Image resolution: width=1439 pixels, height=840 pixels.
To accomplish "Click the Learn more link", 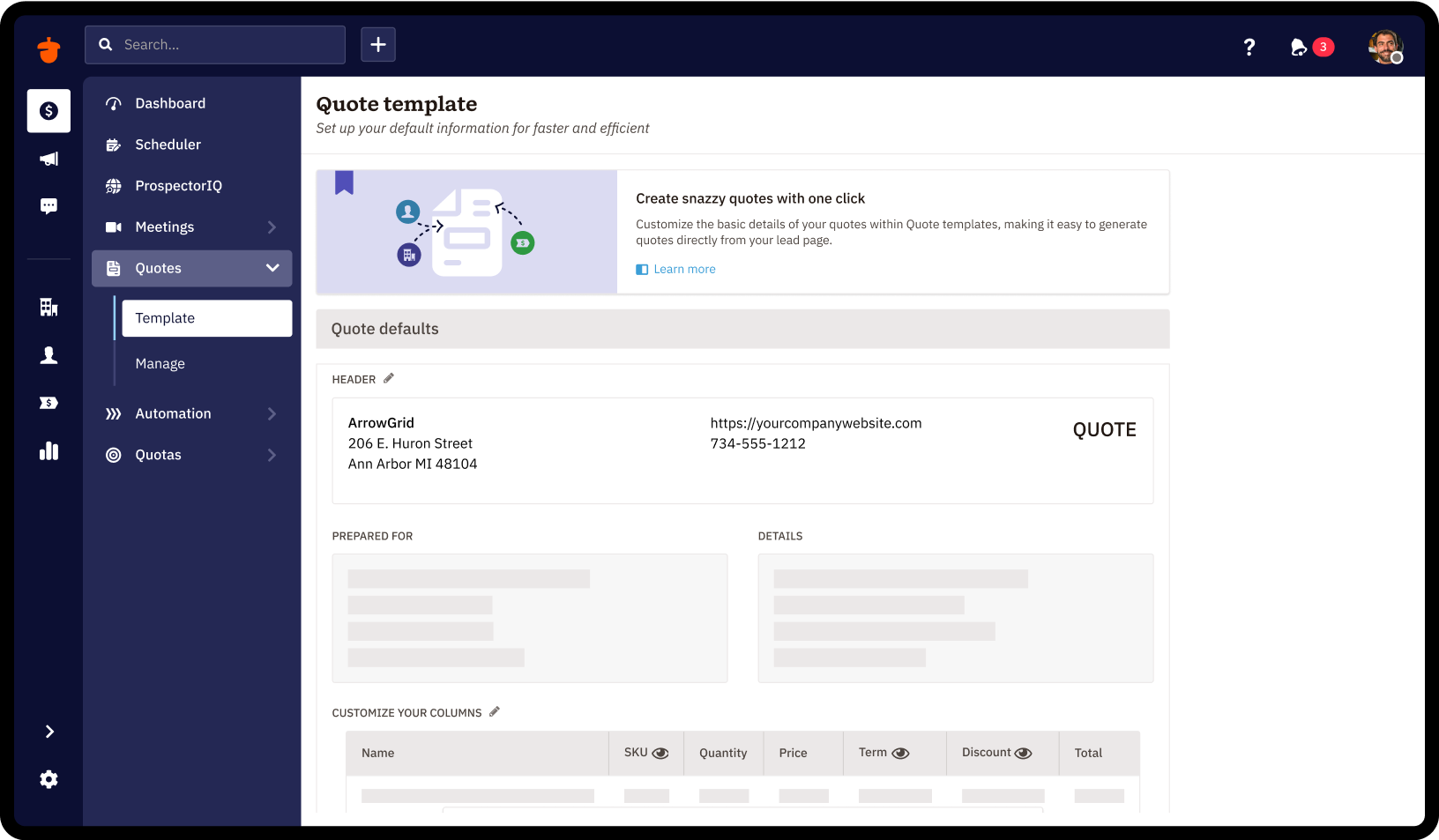I will pyautogui.click(x=684, y=270).
